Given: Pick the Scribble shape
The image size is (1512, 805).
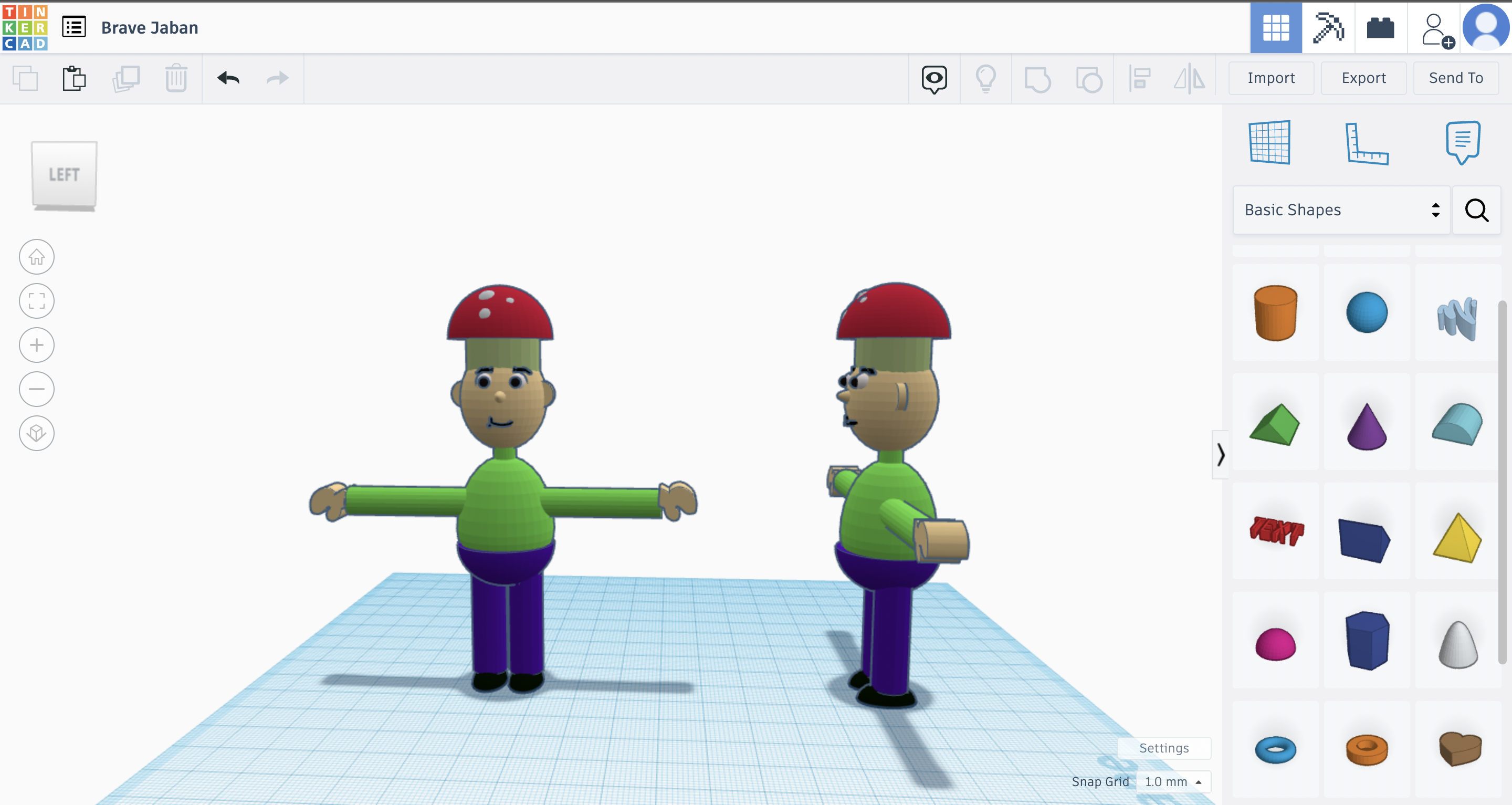Looking at the screenshot, I should [x=1457, y=312].
